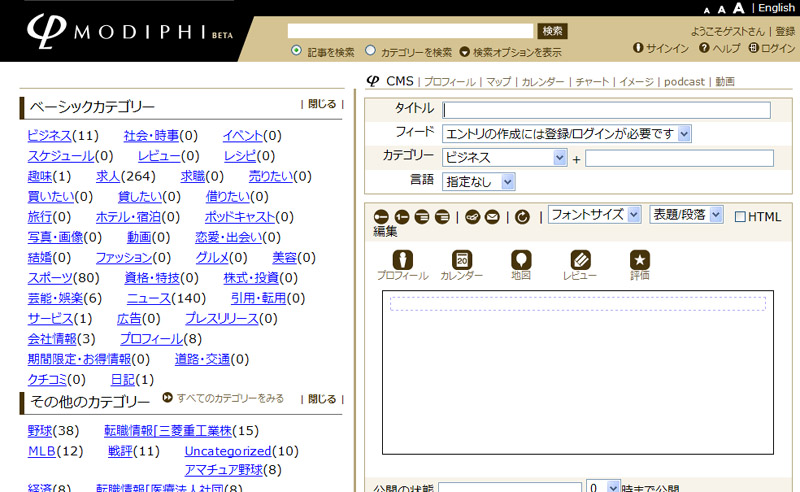The width and height of the screenshot is (800, 492).
Task: Open the スポーツ category link
Action: 50,278
